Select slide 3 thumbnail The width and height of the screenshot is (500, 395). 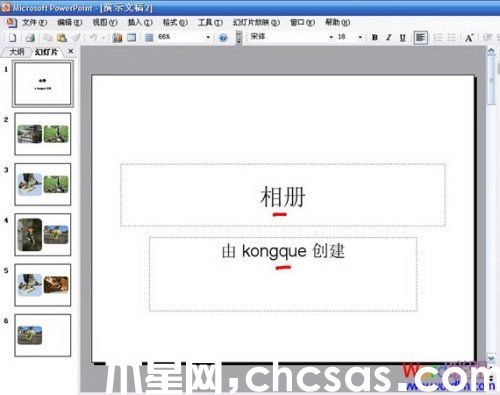click(43, 184)
